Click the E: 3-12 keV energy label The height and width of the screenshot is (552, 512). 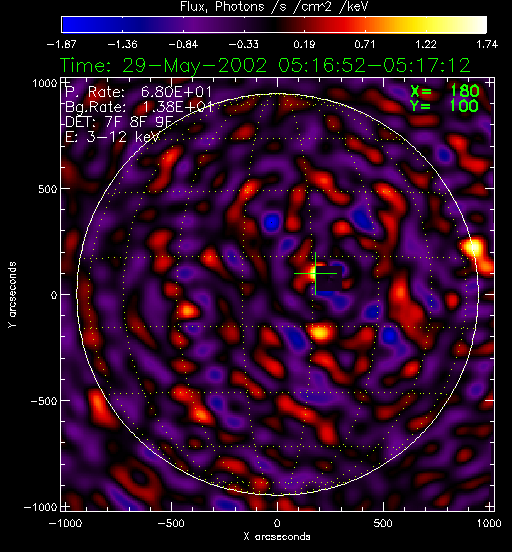[x=112, y=137]
